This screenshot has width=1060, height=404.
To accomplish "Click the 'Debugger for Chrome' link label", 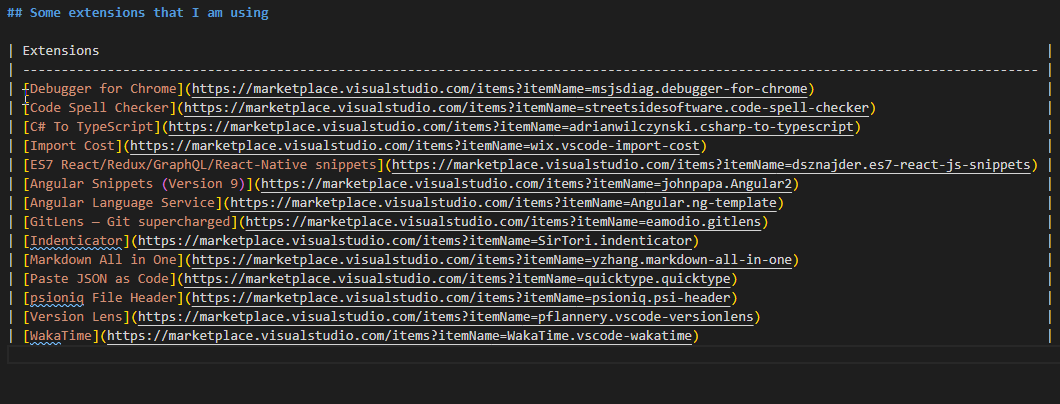I will click(x=103, y=89).
